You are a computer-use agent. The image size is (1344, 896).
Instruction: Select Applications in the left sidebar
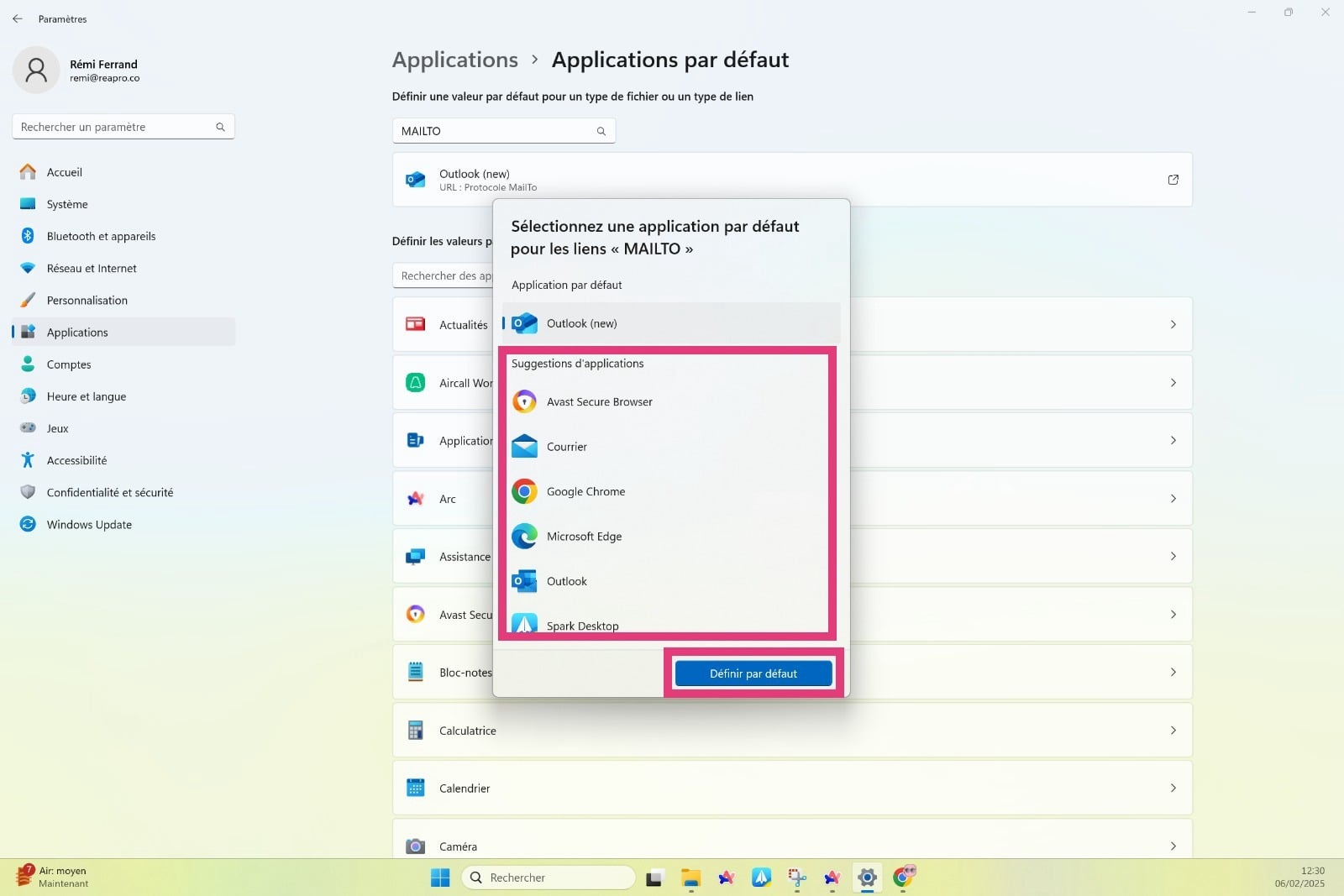click(123, 332)
